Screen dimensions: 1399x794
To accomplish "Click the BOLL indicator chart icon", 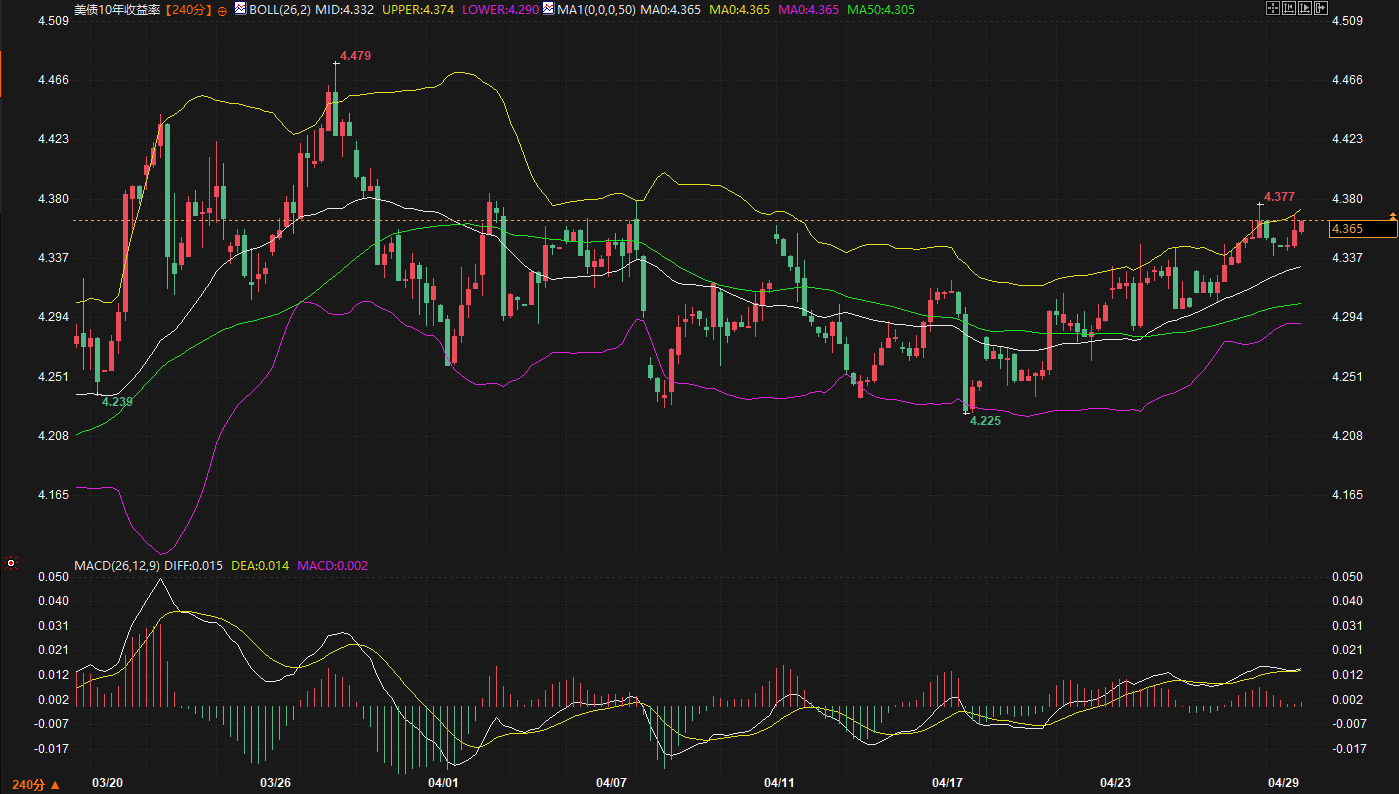I will [240, 9].
